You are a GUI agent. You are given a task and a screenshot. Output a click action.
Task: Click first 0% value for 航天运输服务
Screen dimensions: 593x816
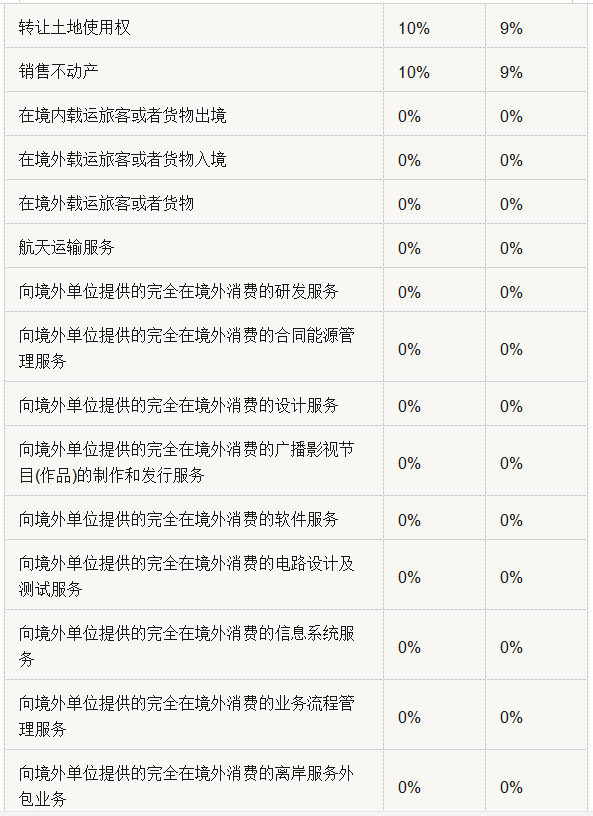409,248
